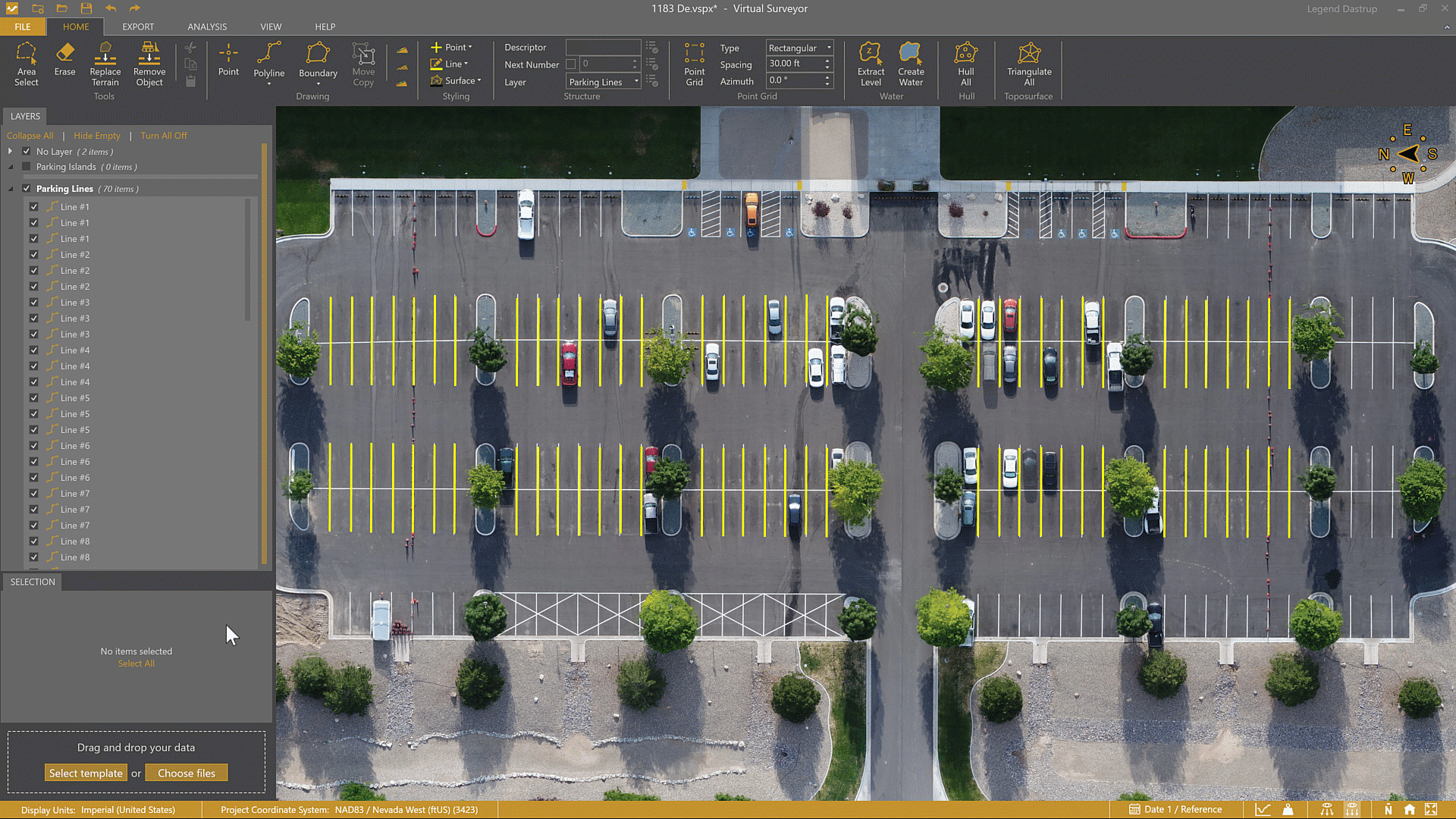Enable the Next Number checkbox
Viewport: 1456px width, 819px height.
[571, 64]
